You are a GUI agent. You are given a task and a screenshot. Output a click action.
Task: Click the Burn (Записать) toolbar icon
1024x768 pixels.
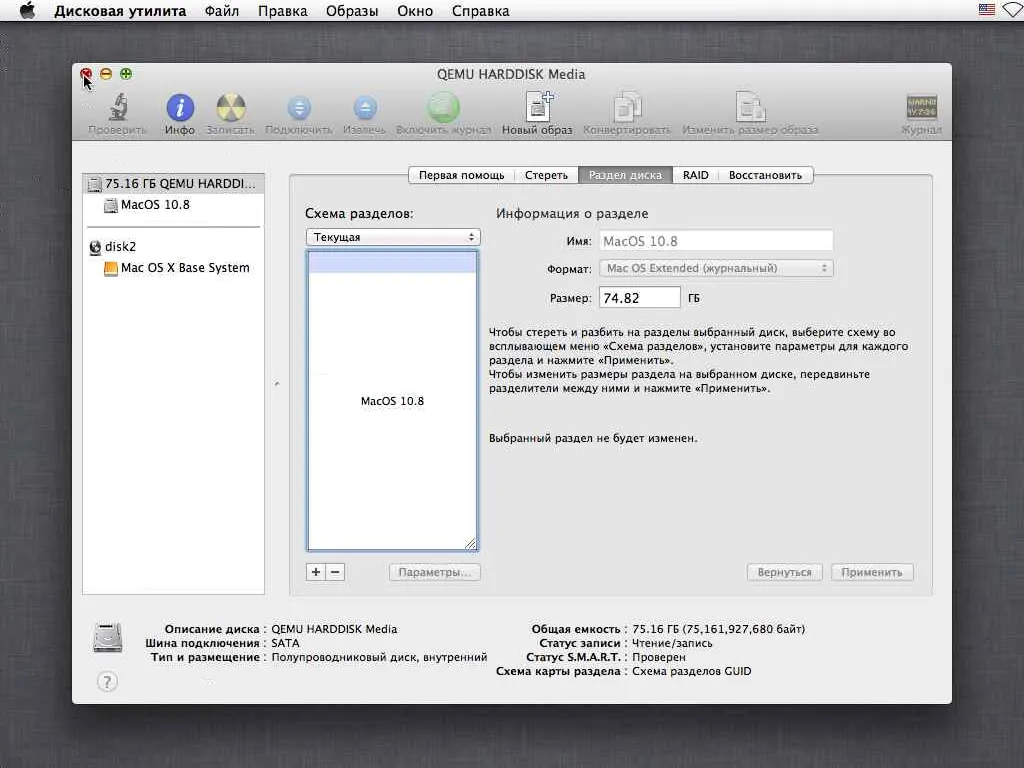click(x=231, y=108)
